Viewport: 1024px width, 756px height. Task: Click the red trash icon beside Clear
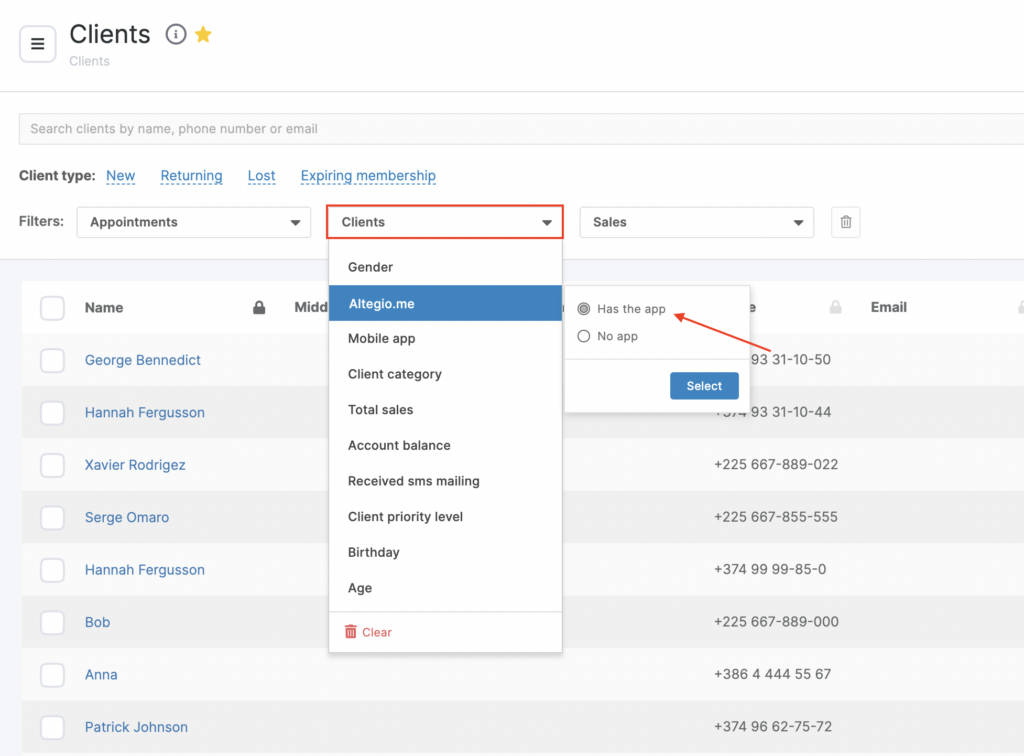[350, 632]
